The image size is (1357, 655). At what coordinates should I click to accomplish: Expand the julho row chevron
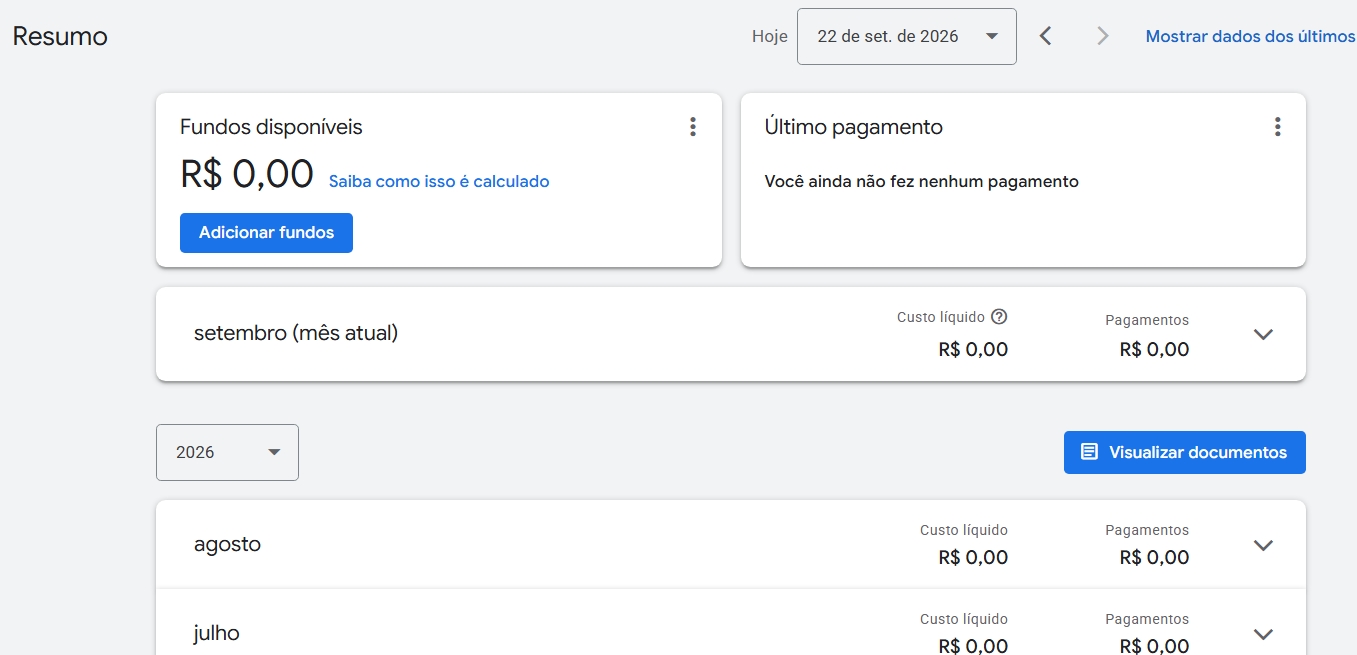click(1263, 634)
